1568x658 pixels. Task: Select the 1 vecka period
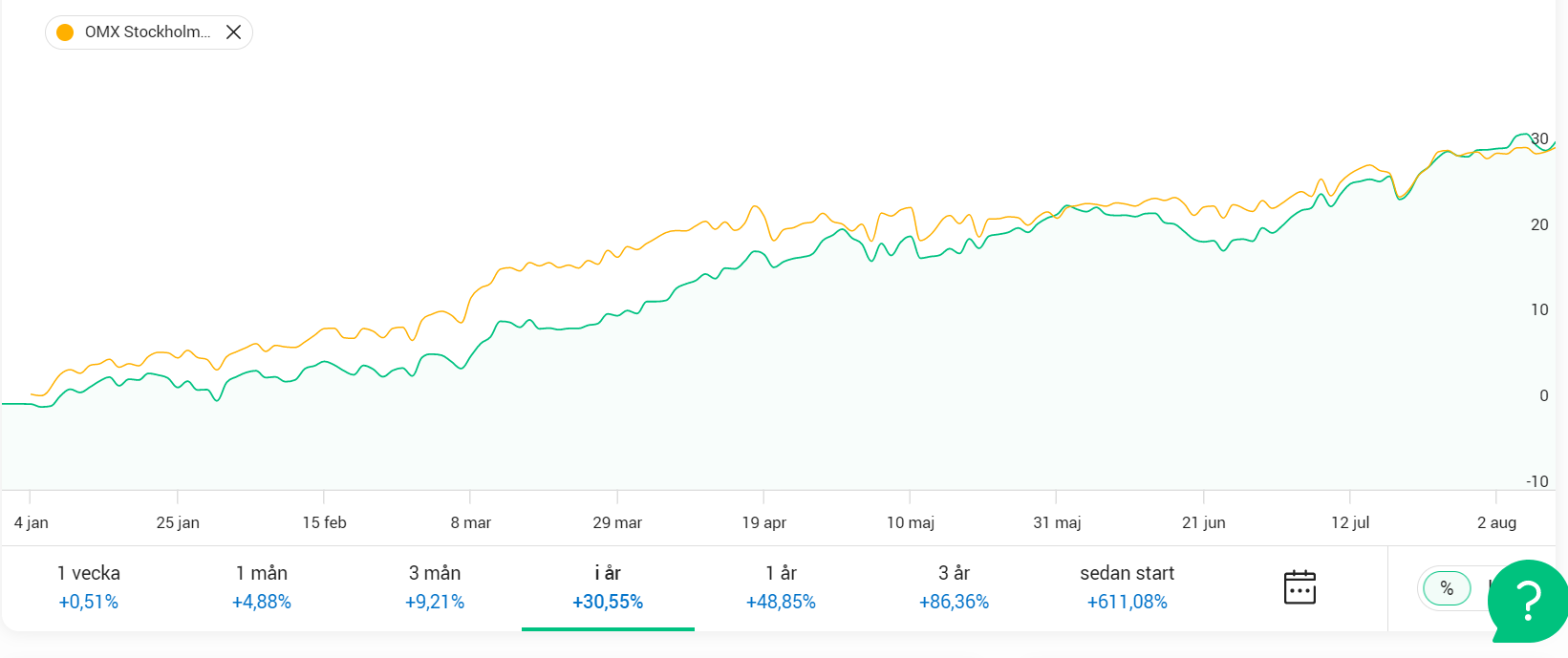coord(89,586)
